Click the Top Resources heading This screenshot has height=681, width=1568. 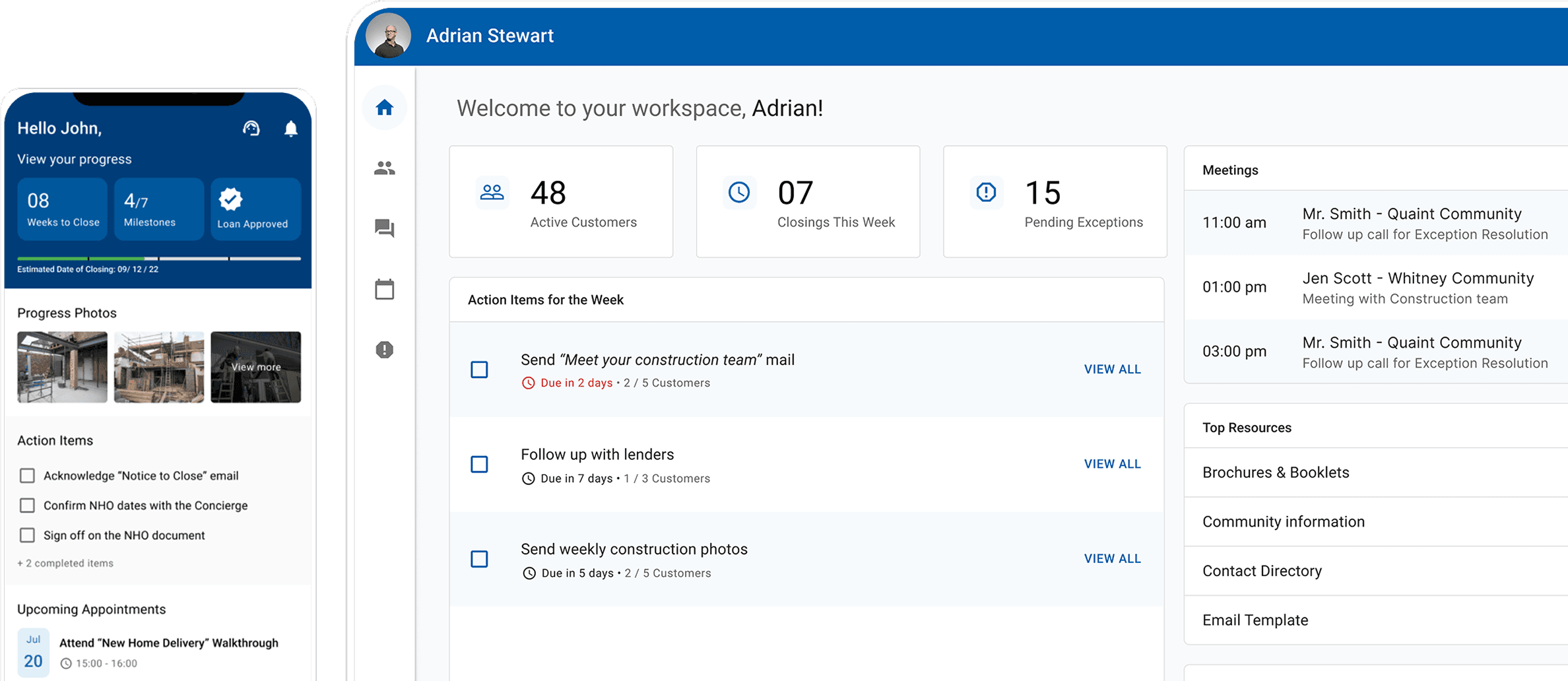click(1247, 428)
